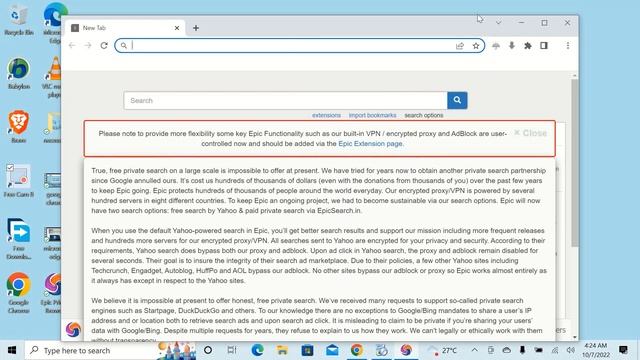Open a new tab with plus button
The width and height of the screenshot is (640, 360).
pos(196,28)
